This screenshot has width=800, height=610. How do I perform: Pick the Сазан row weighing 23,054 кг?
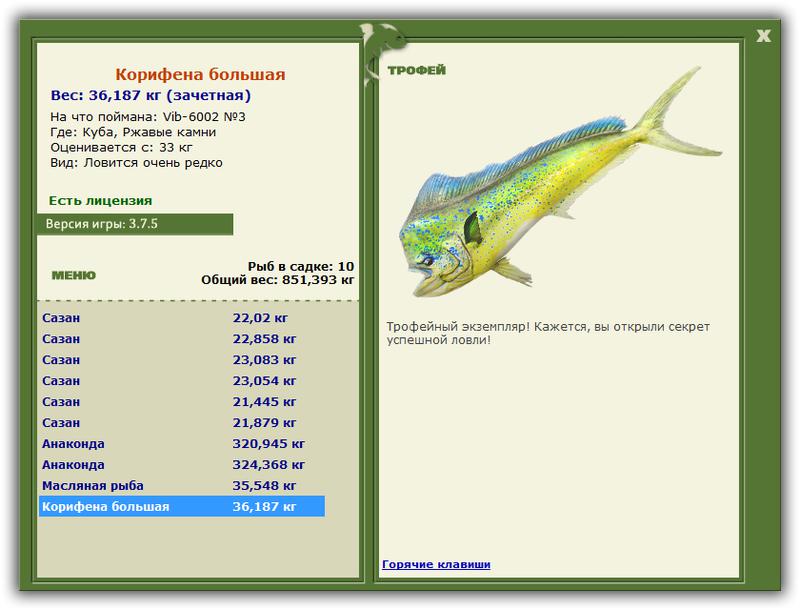coord(182,380)
